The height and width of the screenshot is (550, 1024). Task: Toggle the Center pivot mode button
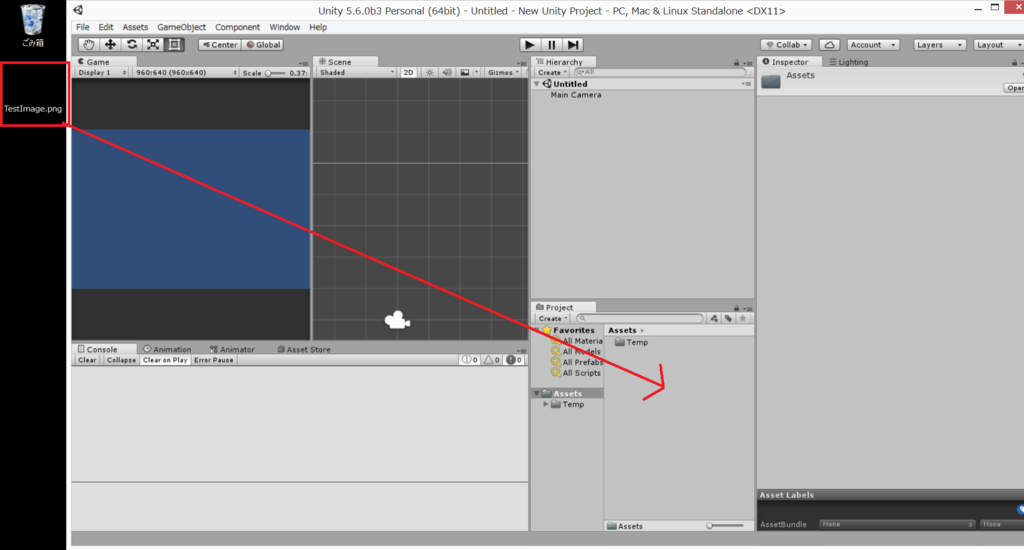[220, 44]
